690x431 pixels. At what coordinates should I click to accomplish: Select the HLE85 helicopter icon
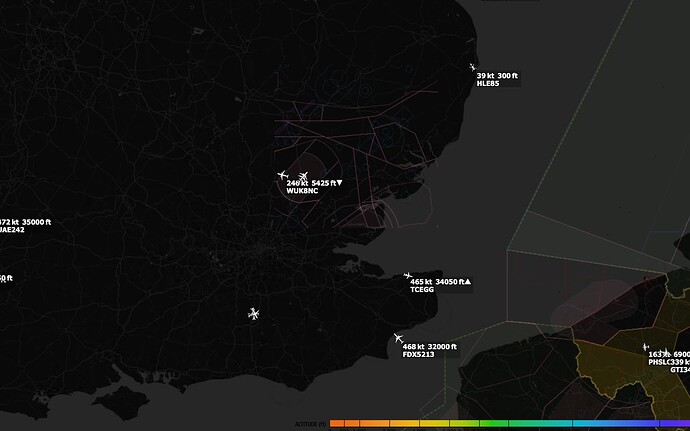[473, 67]
